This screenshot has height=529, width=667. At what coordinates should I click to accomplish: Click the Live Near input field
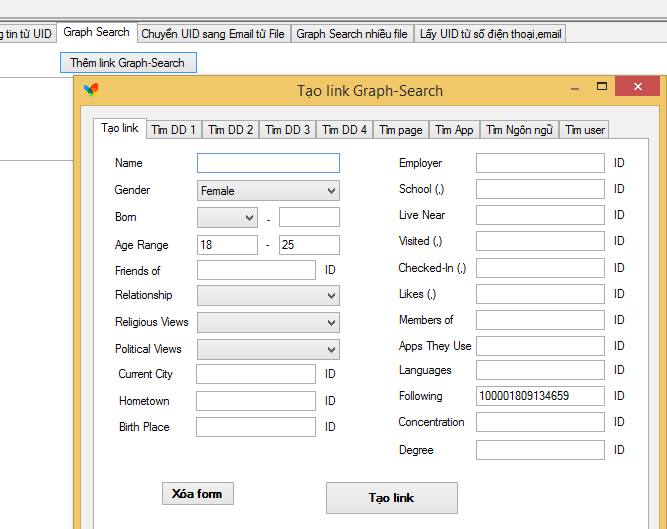tap(540, 215)
